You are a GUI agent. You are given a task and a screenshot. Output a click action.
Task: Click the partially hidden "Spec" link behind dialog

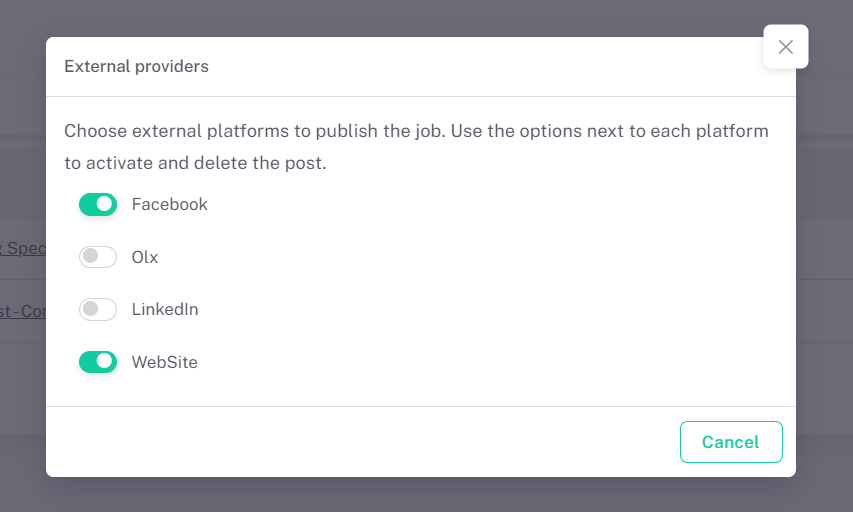(x=24, y=248)
